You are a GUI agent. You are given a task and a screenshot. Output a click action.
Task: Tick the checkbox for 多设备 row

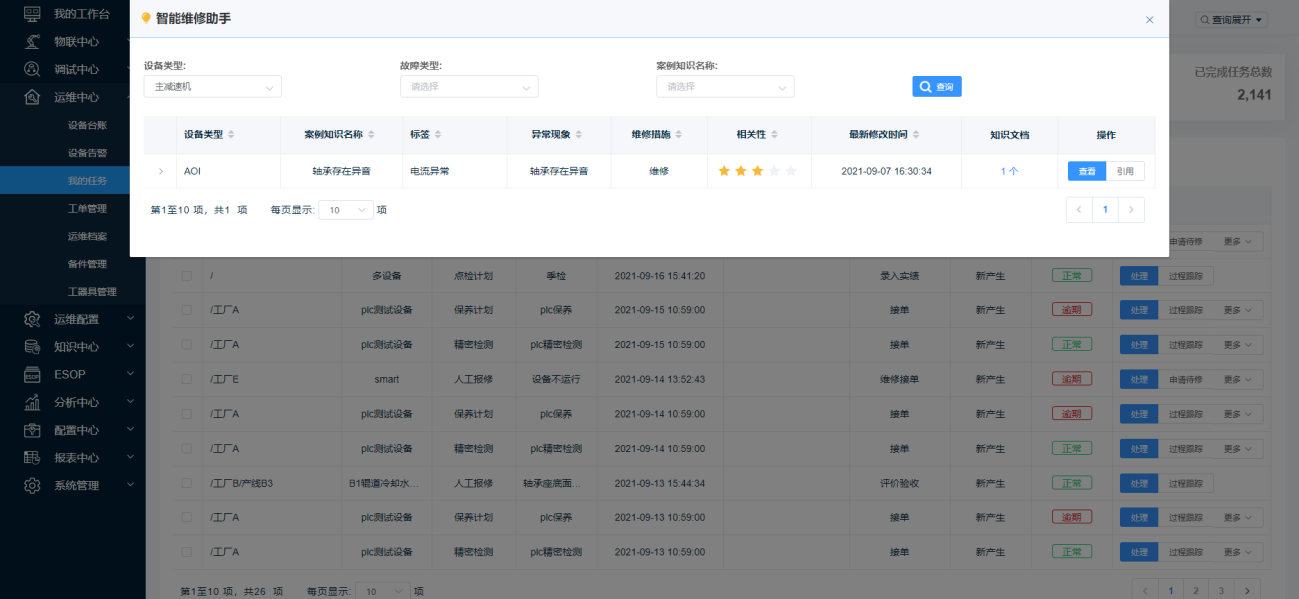(186, 276)
